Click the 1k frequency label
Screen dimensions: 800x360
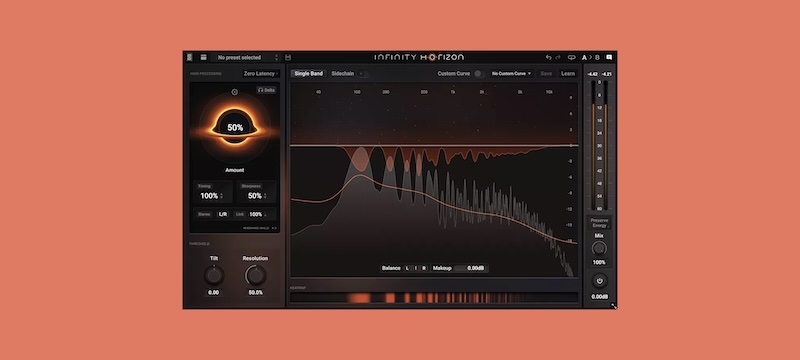click(453, 92)
